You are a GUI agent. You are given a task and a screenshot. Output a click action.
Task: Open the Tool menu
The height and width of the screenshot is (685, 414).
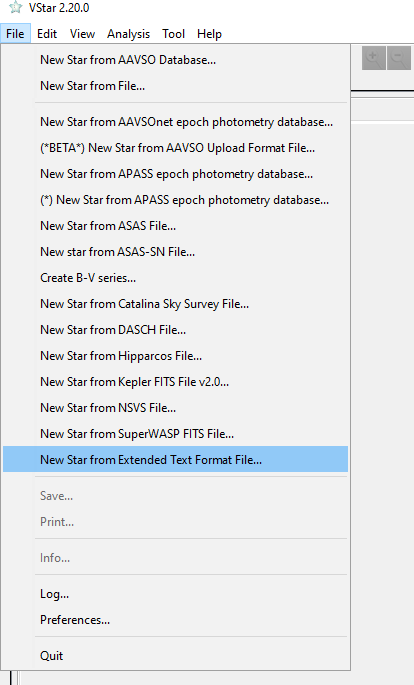173,34
